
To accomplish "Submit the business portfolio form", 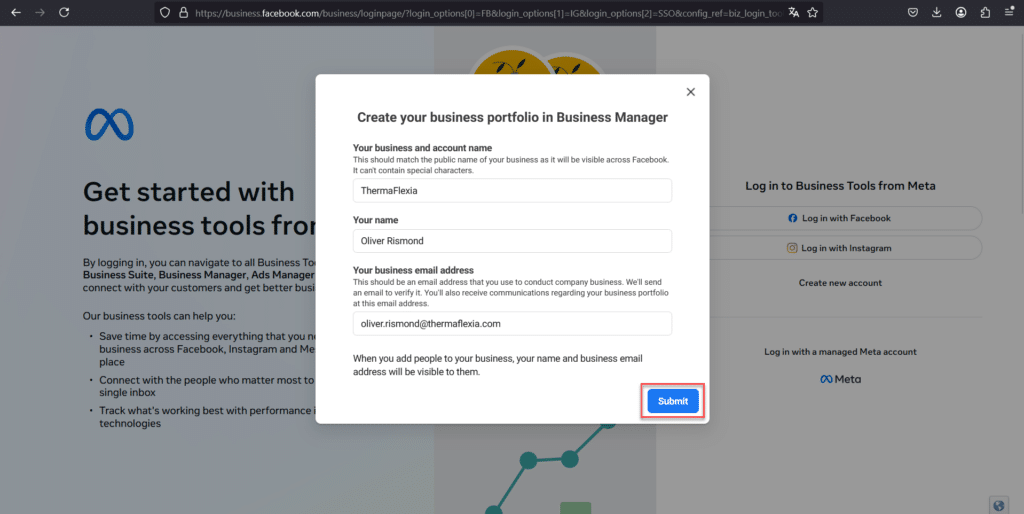I will tap(673, 401).
